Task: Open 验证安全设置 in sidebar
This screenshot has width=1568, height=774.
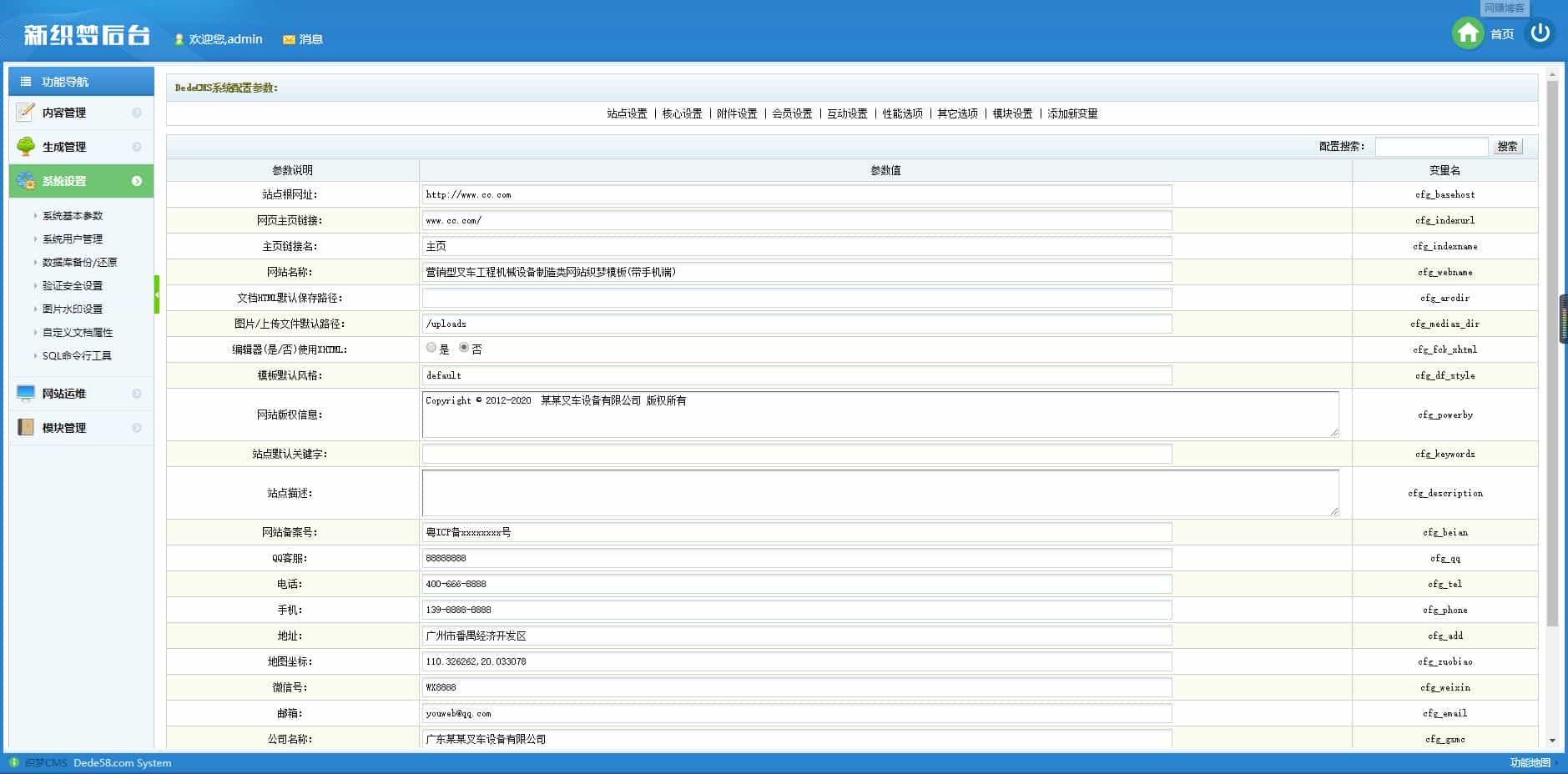Action: pyautogui.click(x=73, y=285)
